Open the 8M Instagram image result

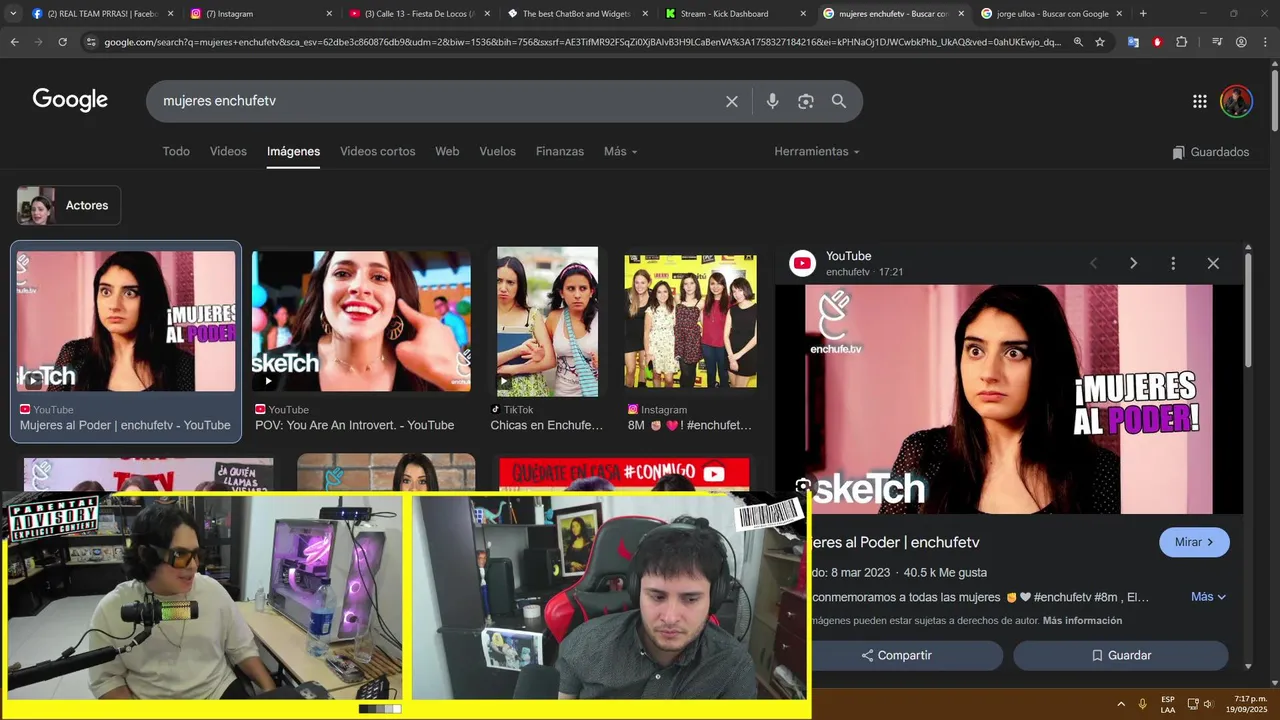(690, 321)
